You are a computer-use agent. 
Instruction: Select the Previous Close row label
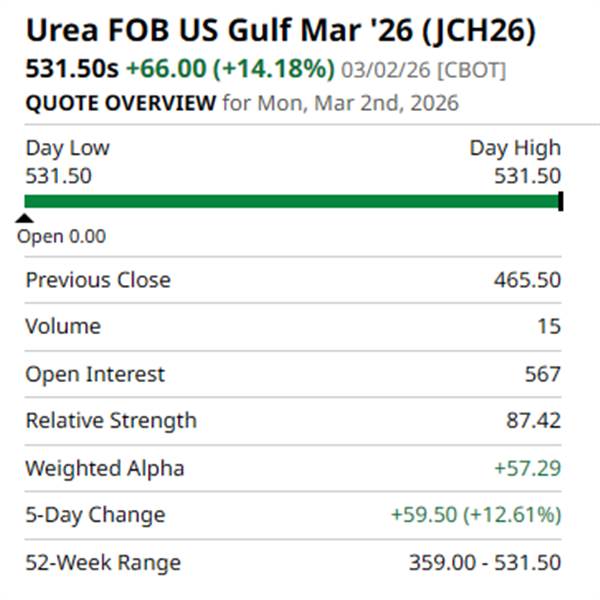pos(98,280)
